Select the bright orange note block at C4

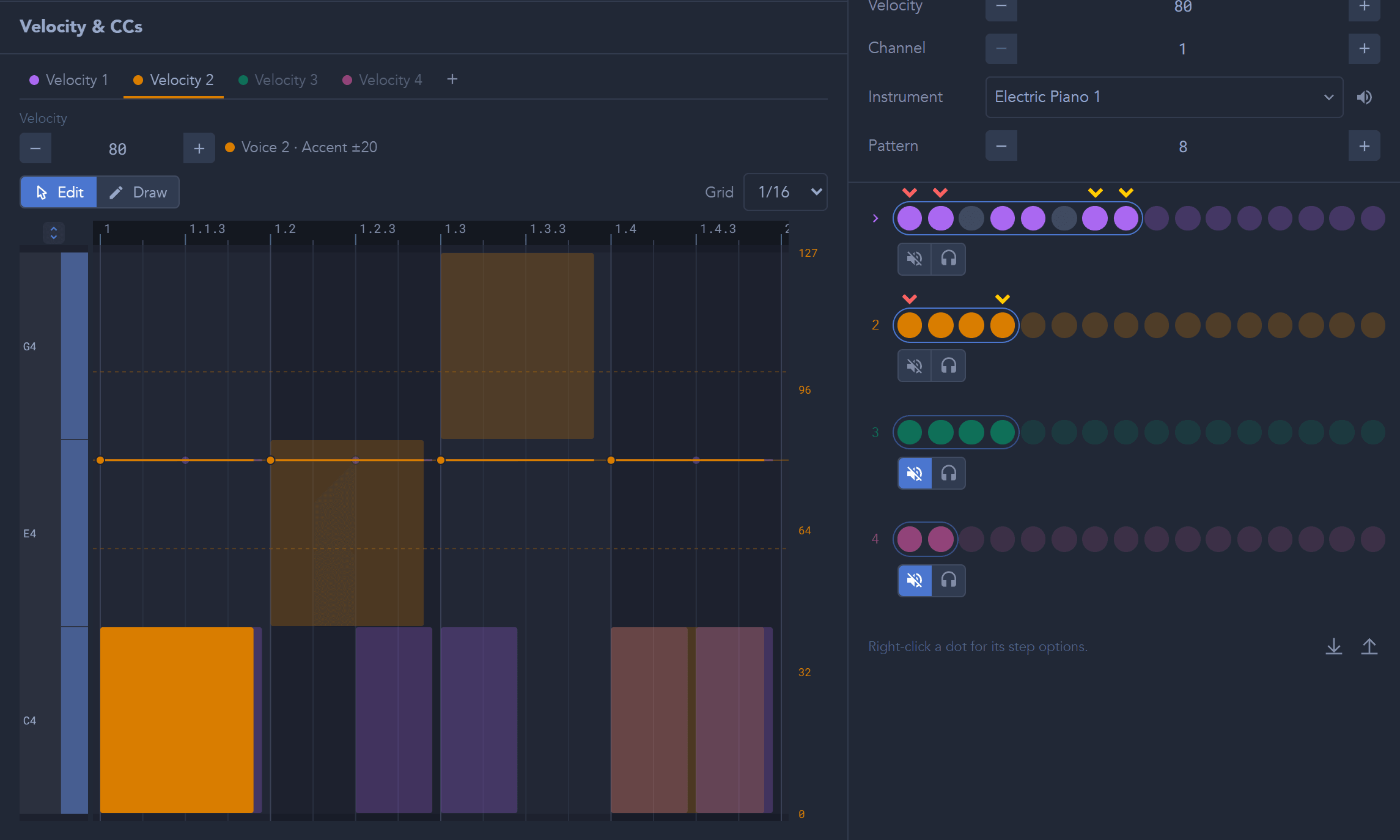click(x=177, y=720)
